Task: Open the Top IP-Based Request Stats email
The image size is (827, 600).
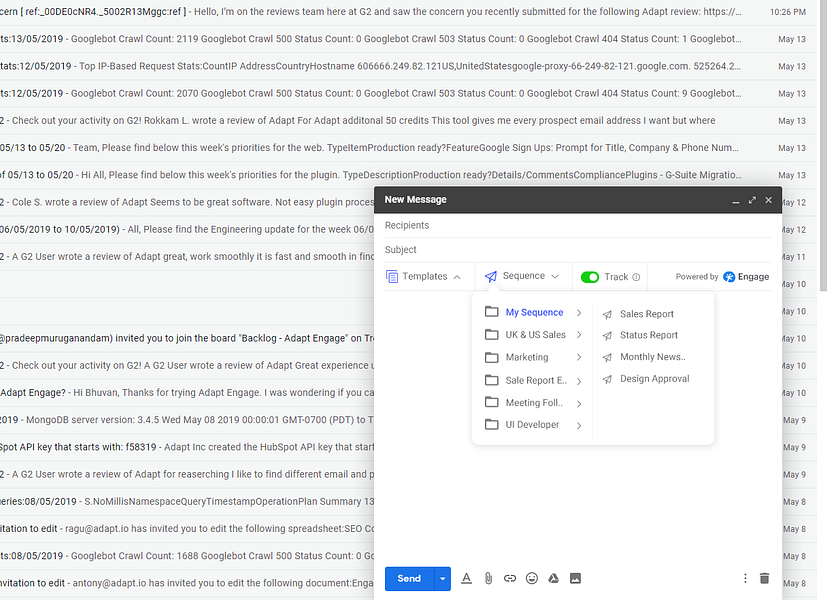Action: point(406,66)
